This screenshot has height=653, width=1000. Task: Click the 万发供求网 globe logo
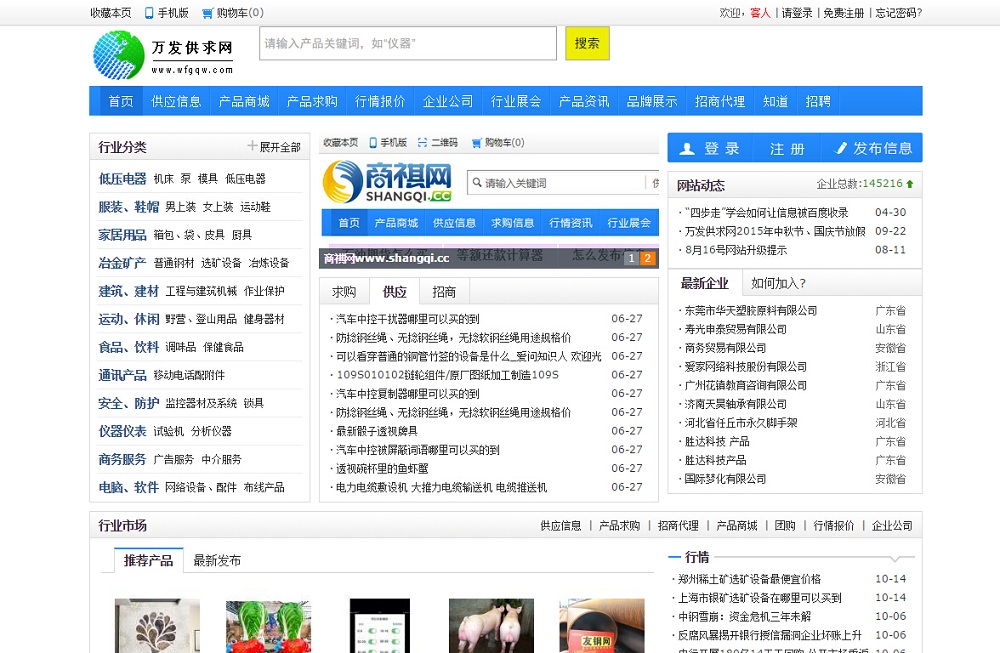119,55
